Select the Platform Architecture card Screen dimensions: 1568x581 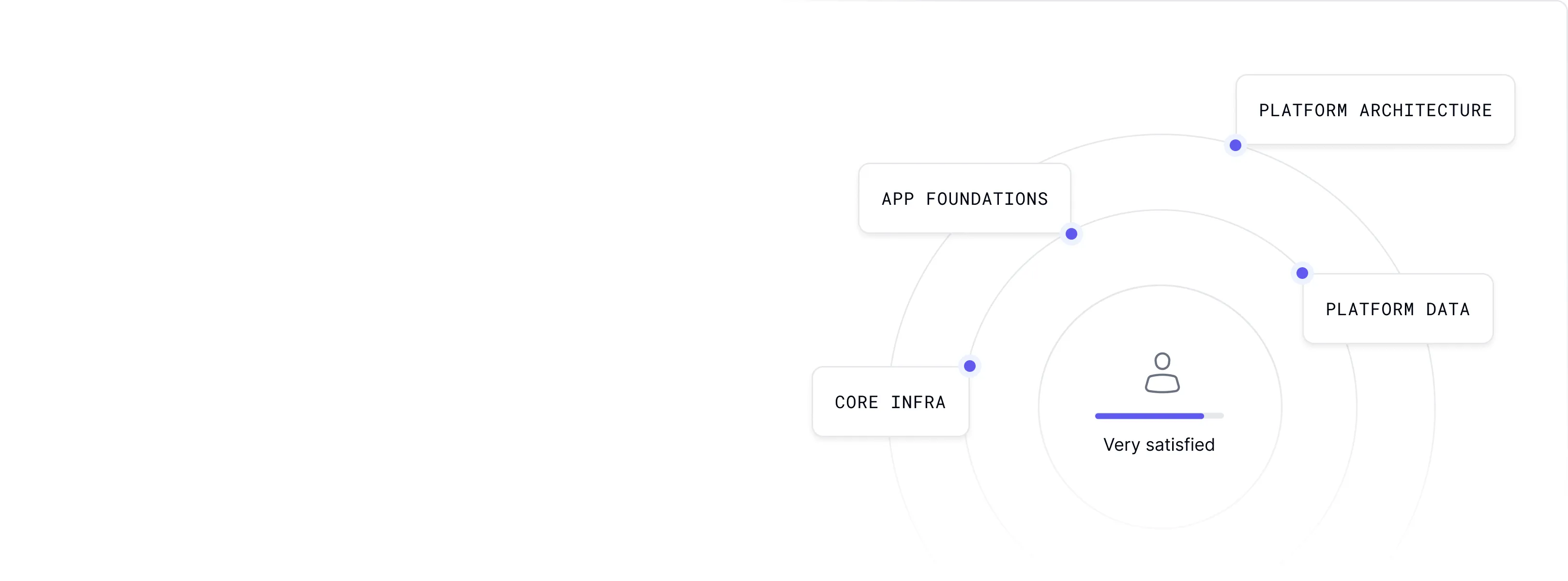(x=1375, y=110)
